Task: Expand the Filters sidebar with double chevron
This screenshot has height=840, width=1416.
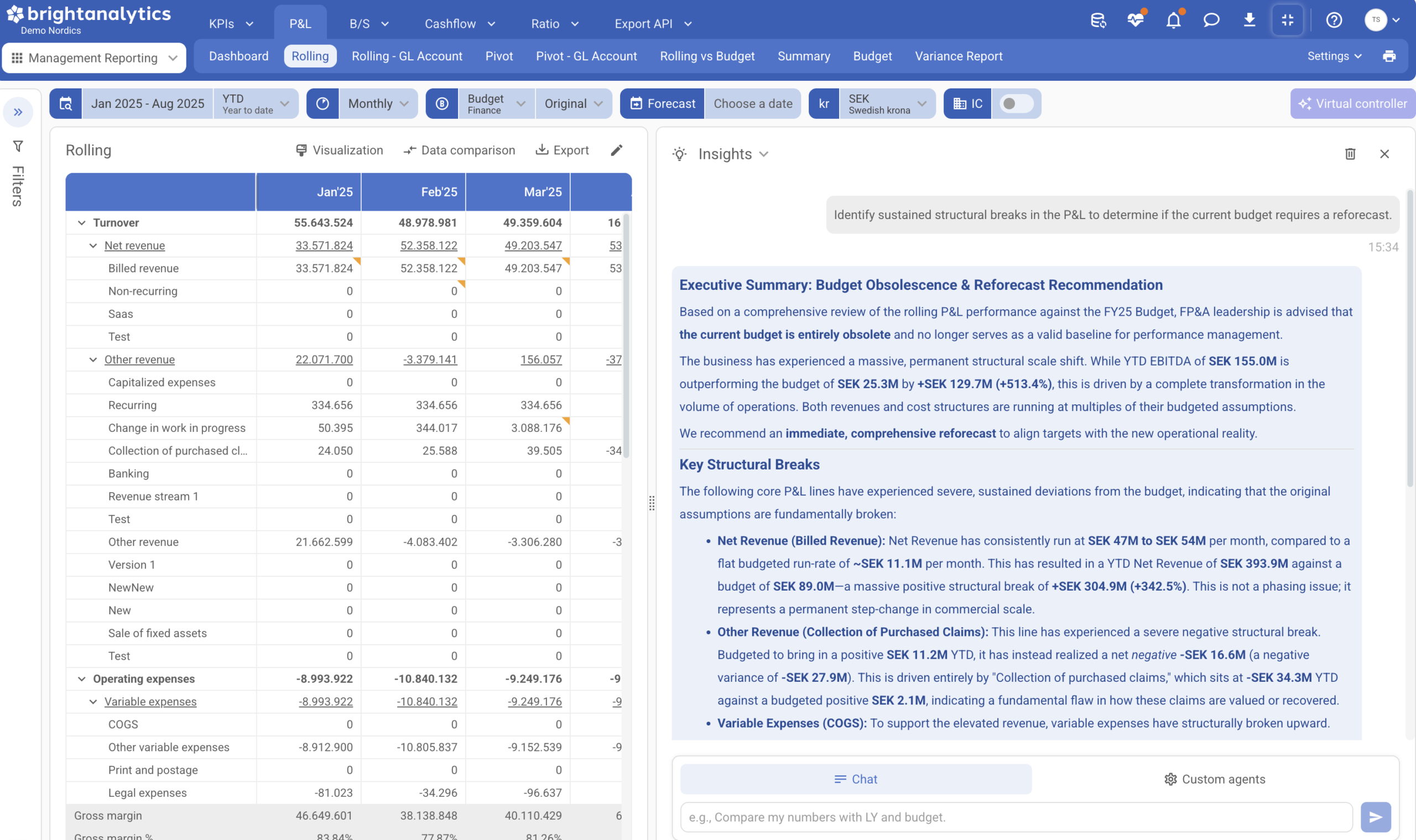Action: tap(18, 112)
